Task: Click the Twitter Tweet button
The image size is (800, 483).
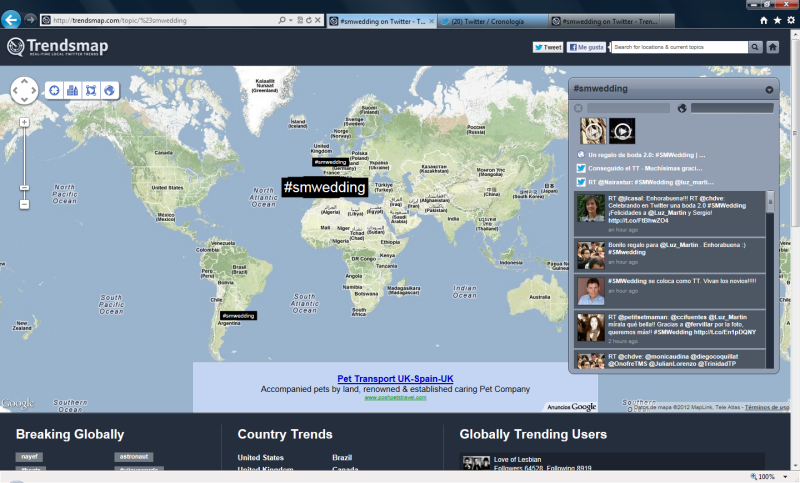Action: click(548, 47)
